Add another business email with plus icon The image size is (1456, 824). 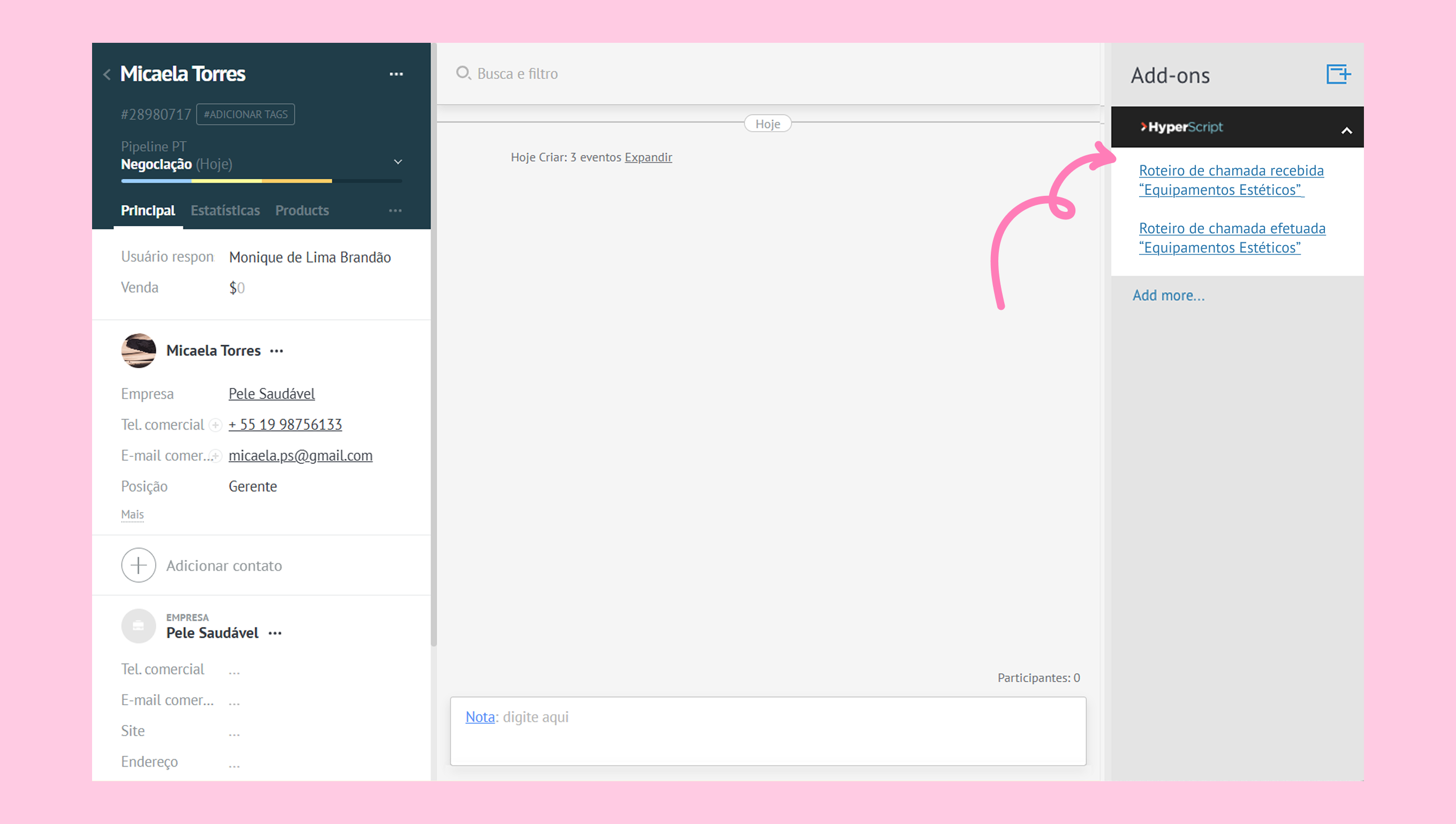(215, 455)
